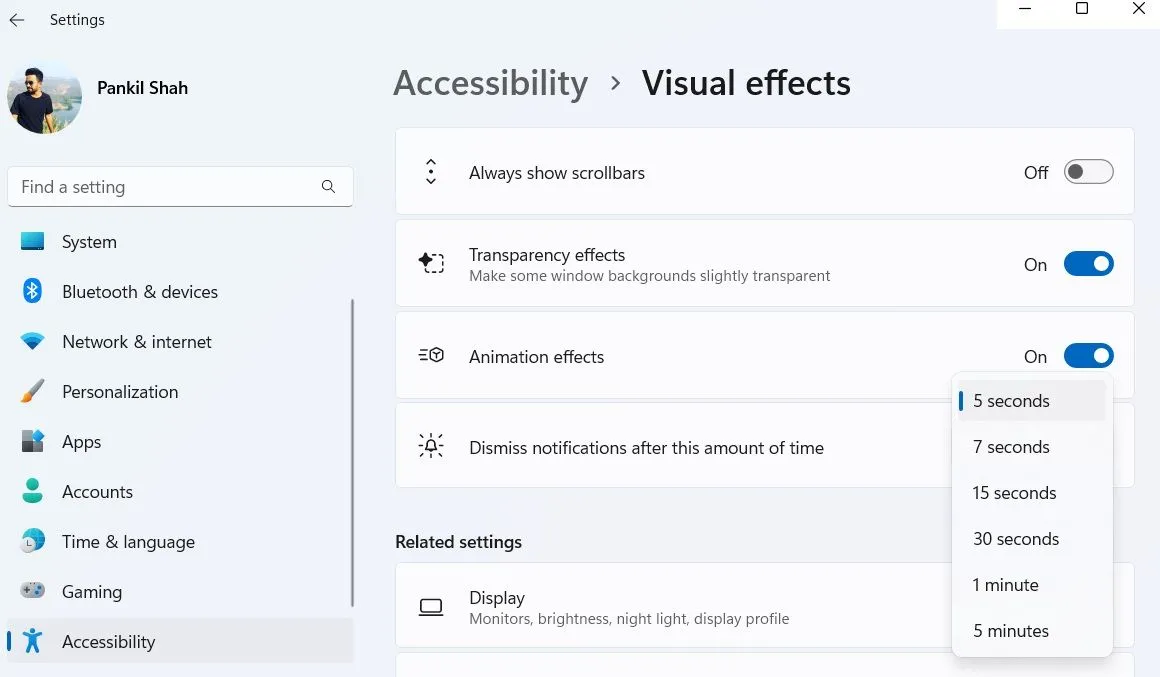This screenshot has height=677, width=1160.
Task: Click Transparency effects label
Action: tap(547, 255)
